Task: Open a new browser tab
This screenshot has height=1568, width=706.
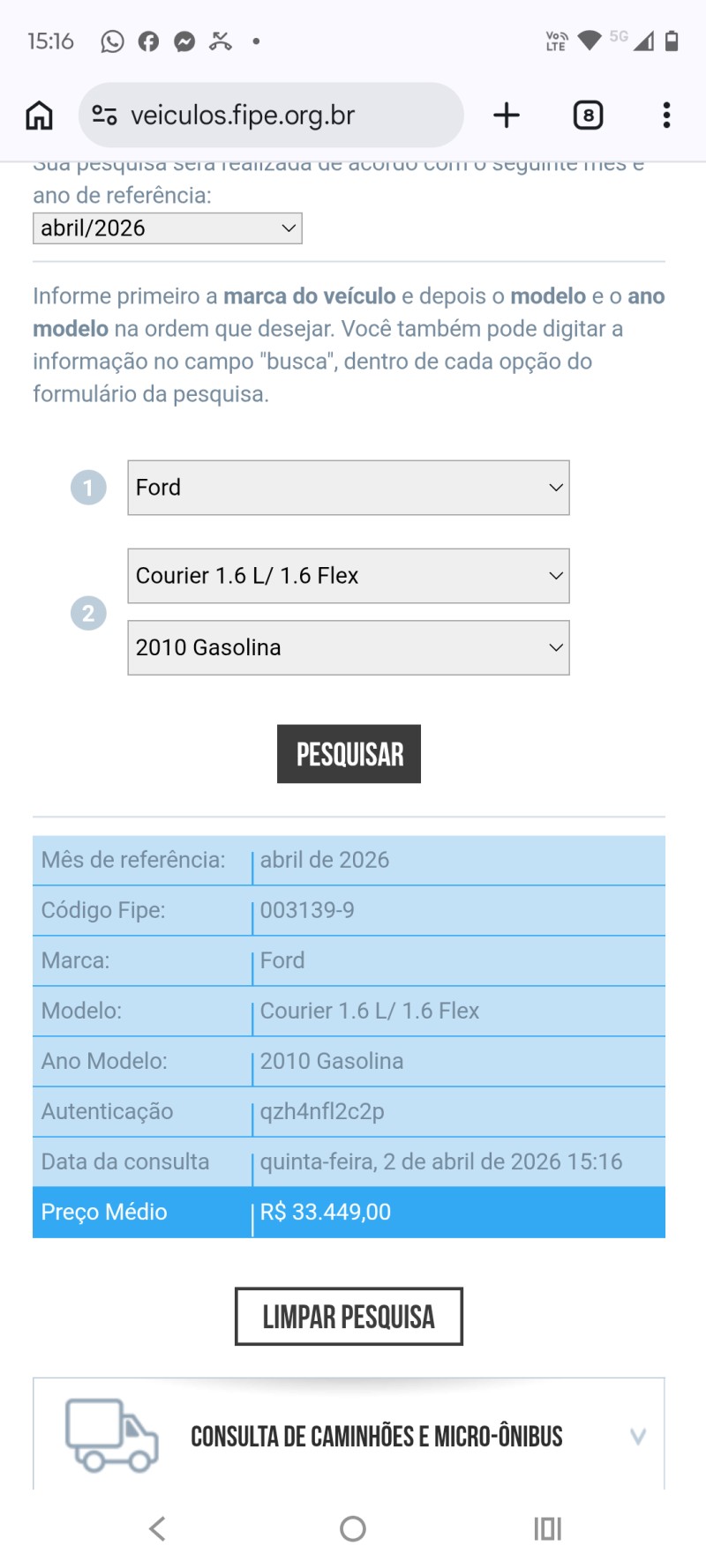Action: [x=506, y=115]
